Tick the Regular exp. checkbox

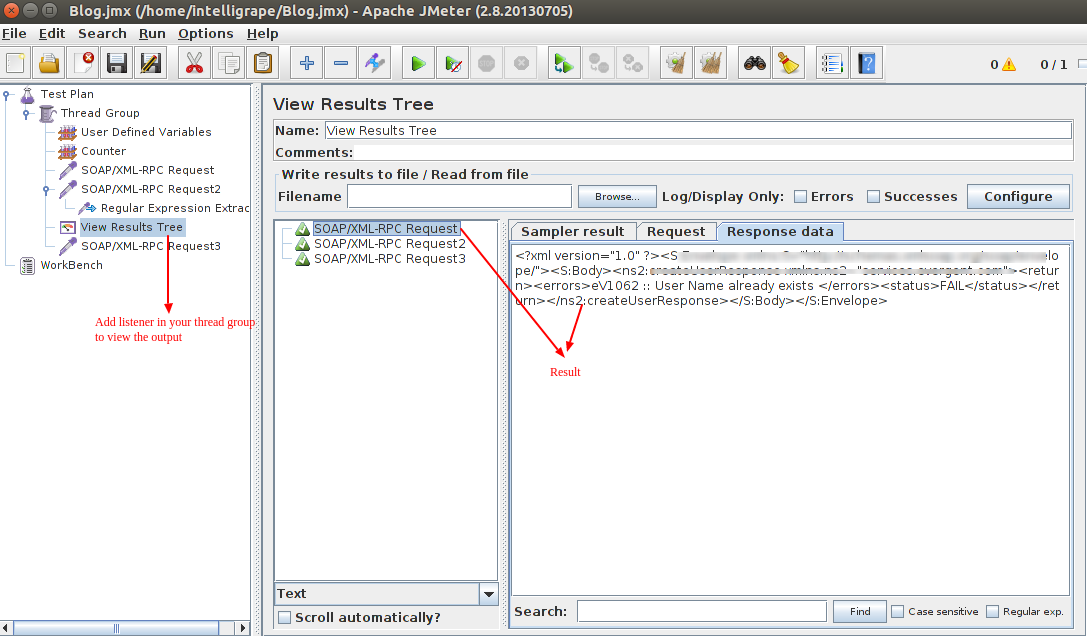click(x=992, y=611)
